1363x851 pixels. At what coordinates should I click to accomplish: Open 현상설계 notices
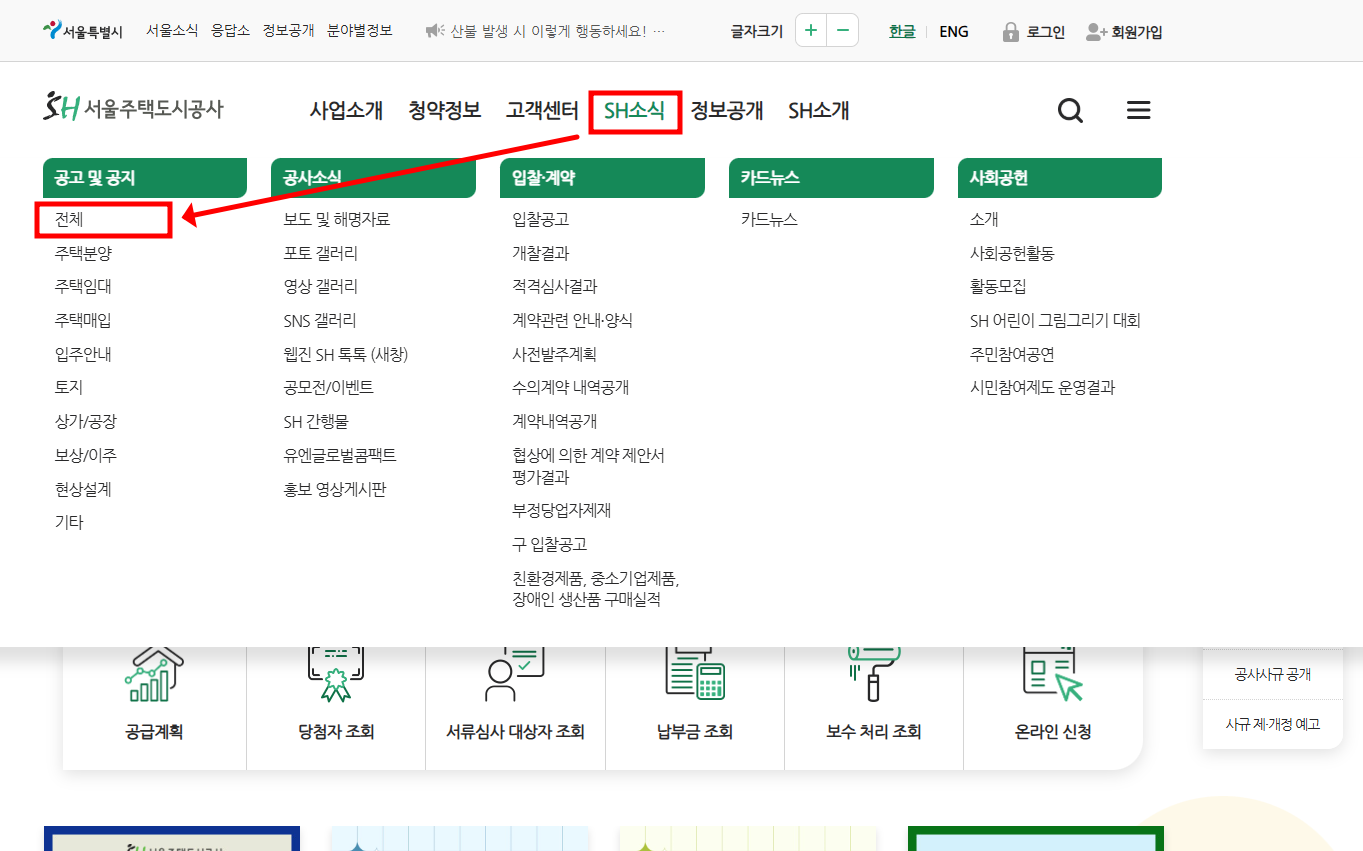tap(83, 489)
